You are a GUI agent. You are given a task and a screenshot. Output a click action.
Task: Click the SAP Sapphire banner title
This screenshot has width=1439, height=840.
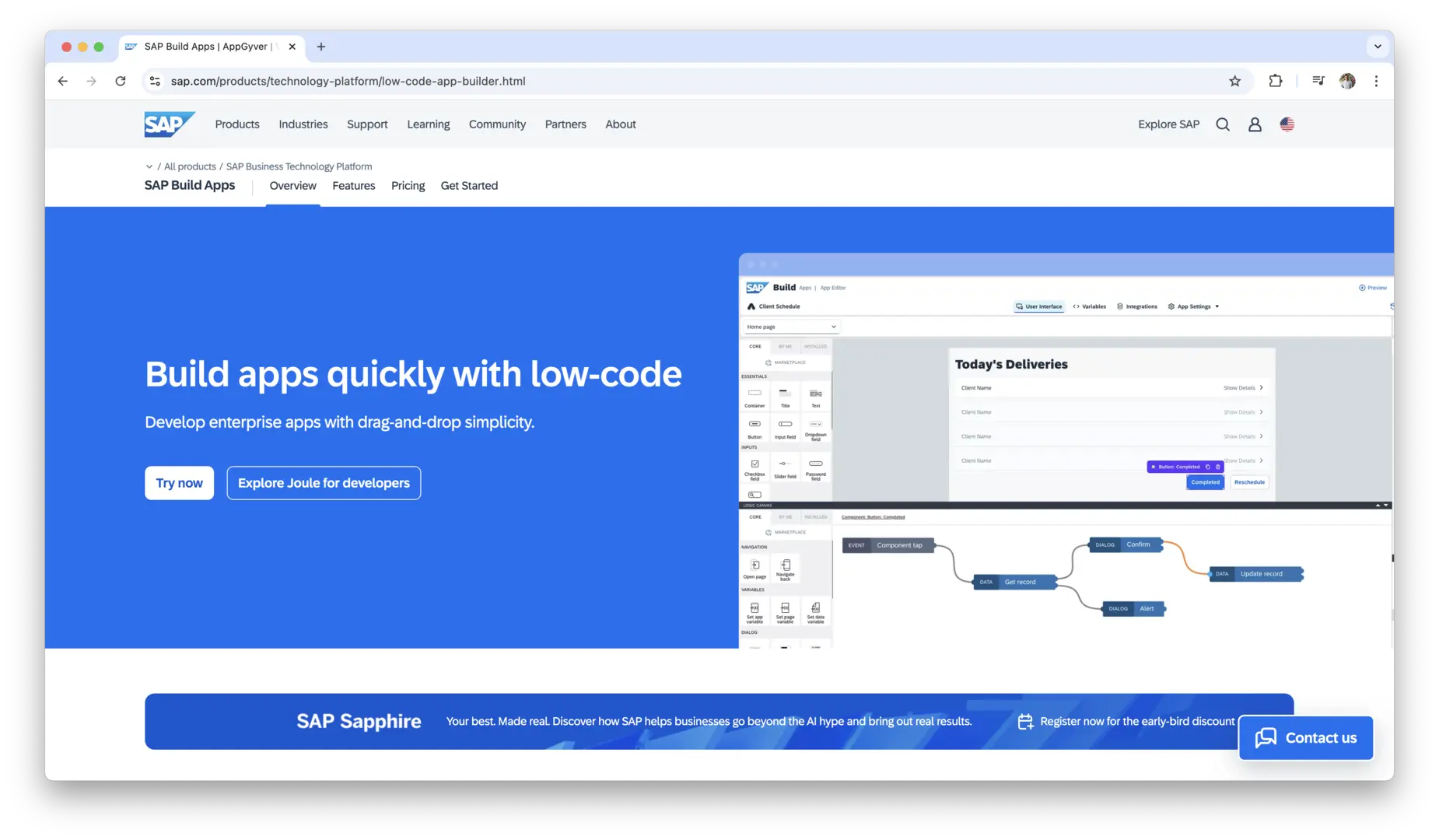(359, 722)
